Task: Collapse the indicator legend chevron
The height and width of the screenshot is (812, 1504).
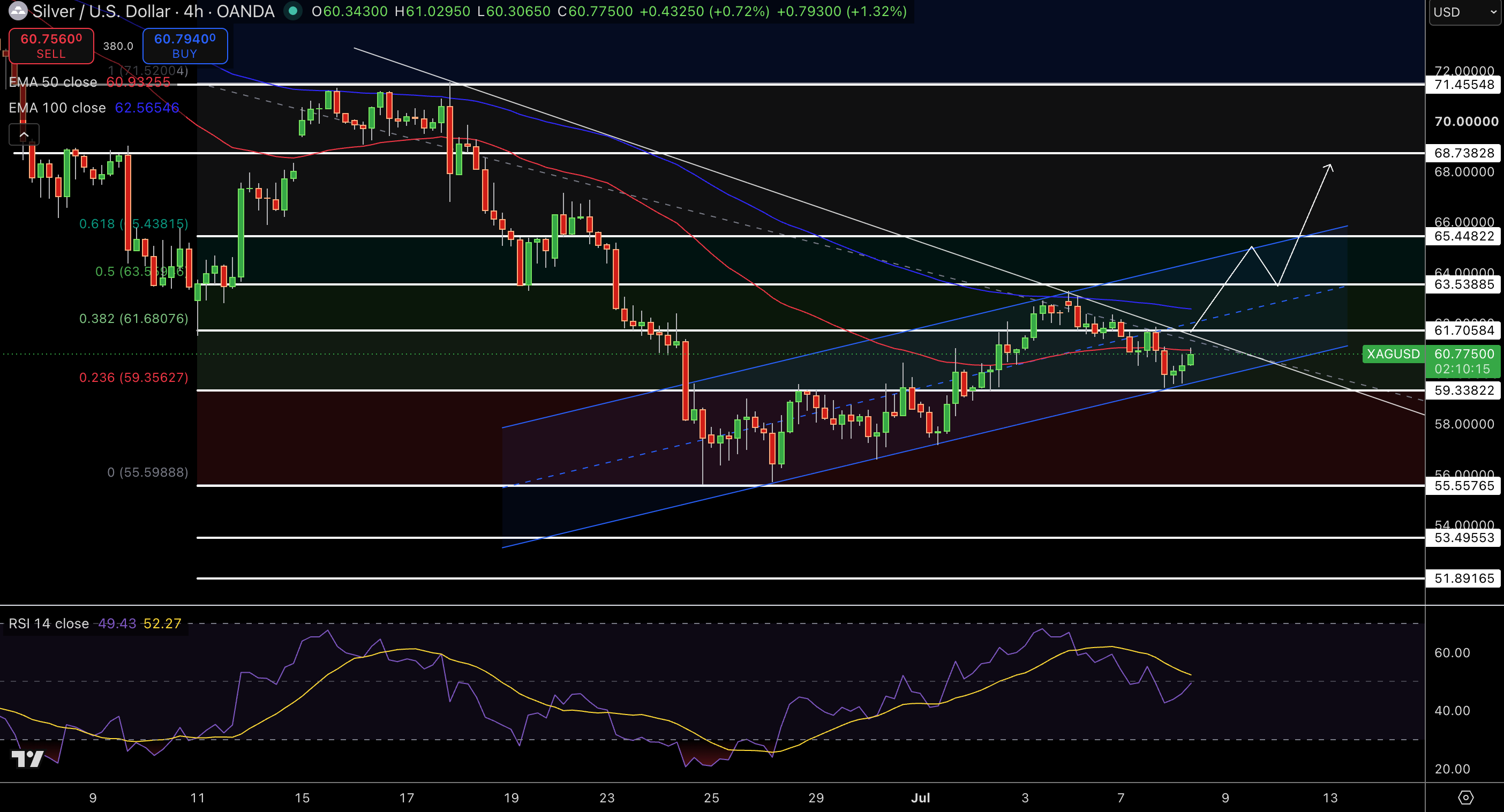Action: click(x=24, y=135)
